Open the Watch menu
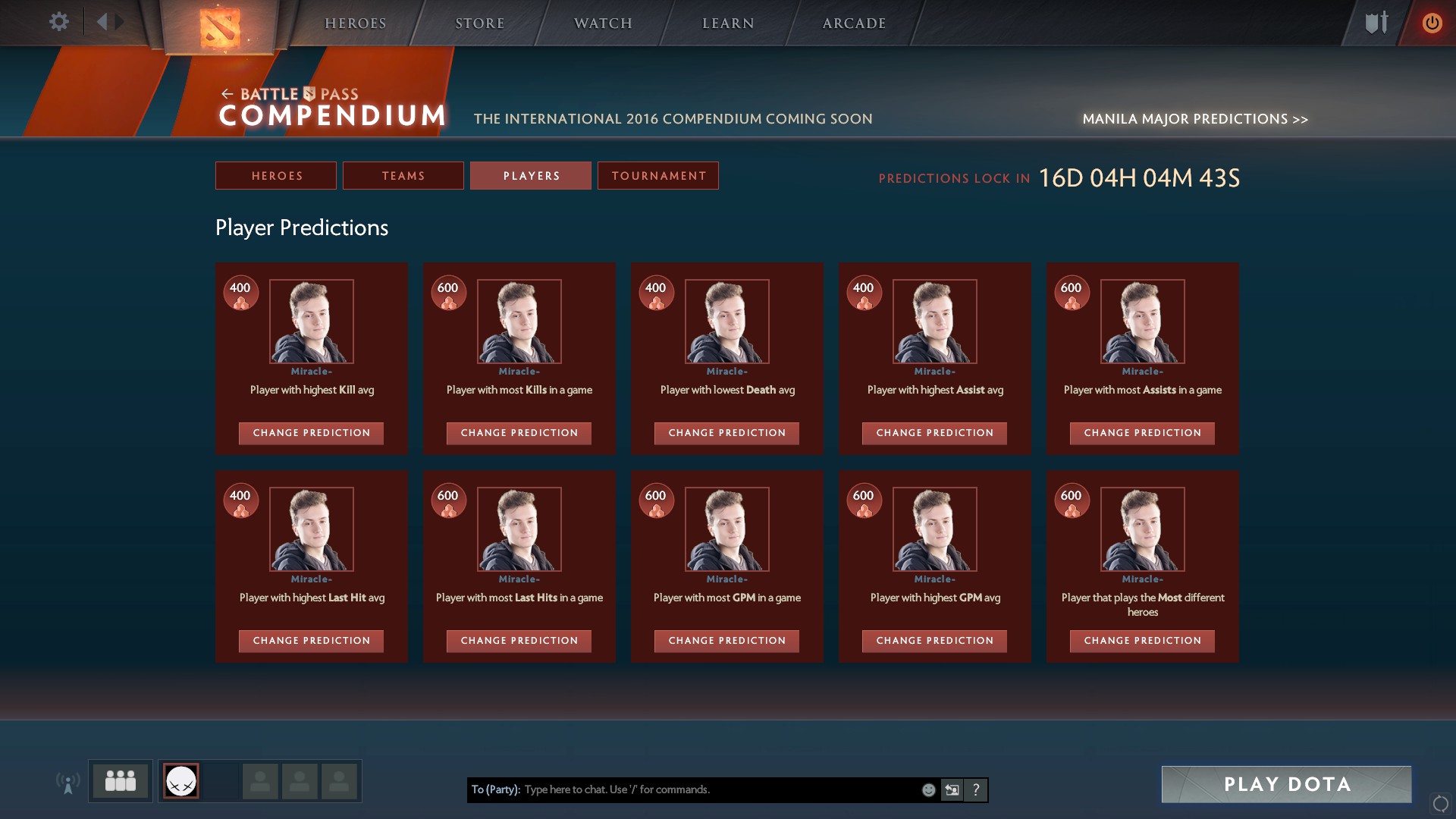The width and height of the screenshot is (1456, 819). (x=603, y=24)
